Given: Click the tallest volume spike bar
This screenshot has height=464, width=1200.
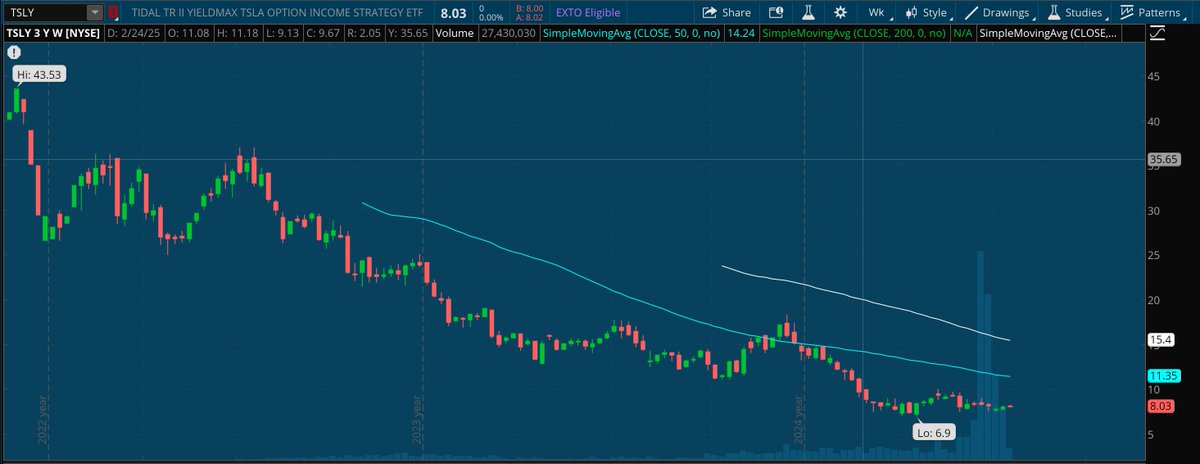Looking at the screenshot, I should click(980, 353).
